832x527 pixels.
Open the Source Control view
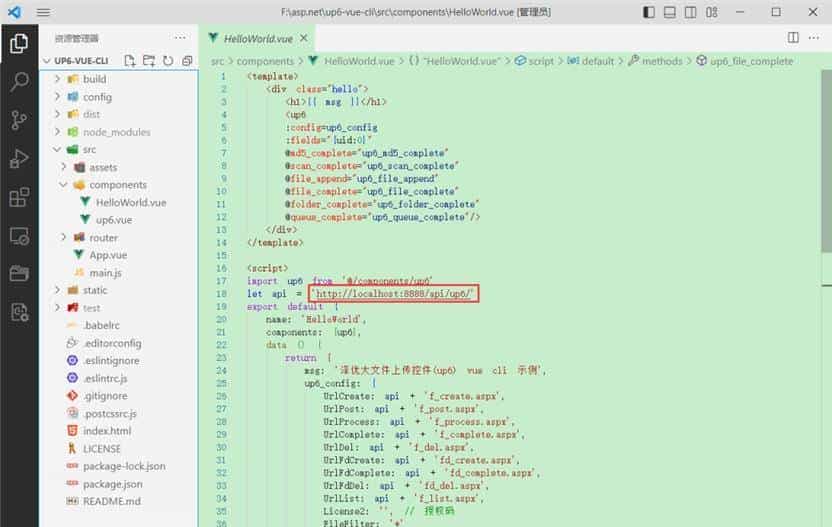[19, 120]
